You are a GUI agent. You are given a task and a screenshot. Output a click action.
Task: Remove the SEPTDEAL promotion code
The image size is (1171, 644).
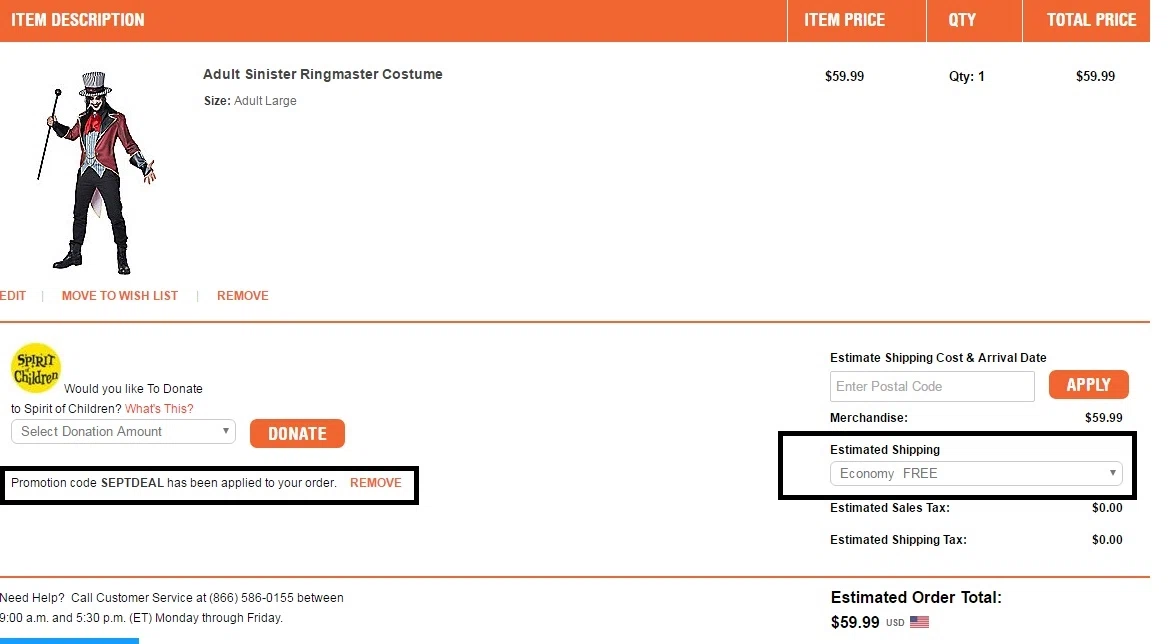pyautogui.click(x=376, y=483)
